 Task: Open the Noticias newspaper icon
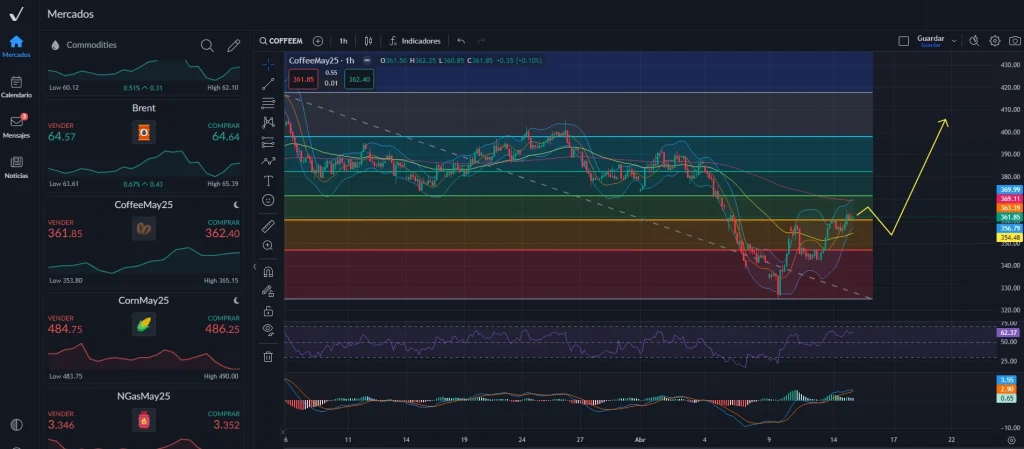coord(16,162)
